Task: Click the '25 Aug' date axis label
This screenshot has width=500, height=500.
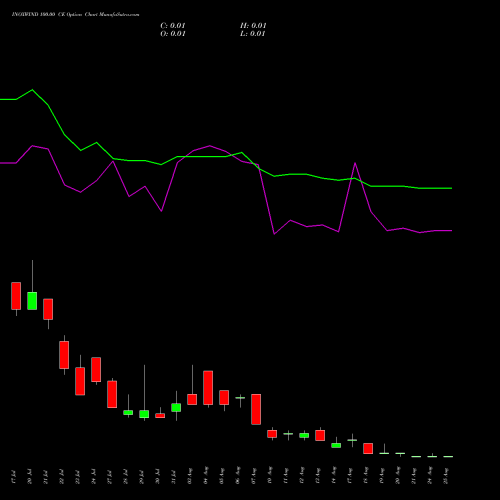Action: [446, 476]
